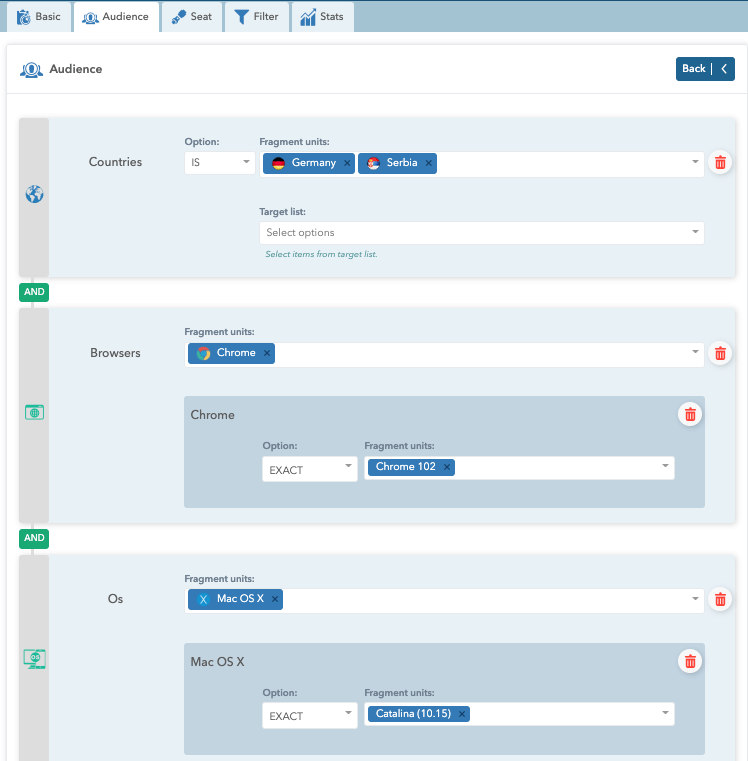Remove Catalina (10.15) version tag
748x761 pixels.
462,714
